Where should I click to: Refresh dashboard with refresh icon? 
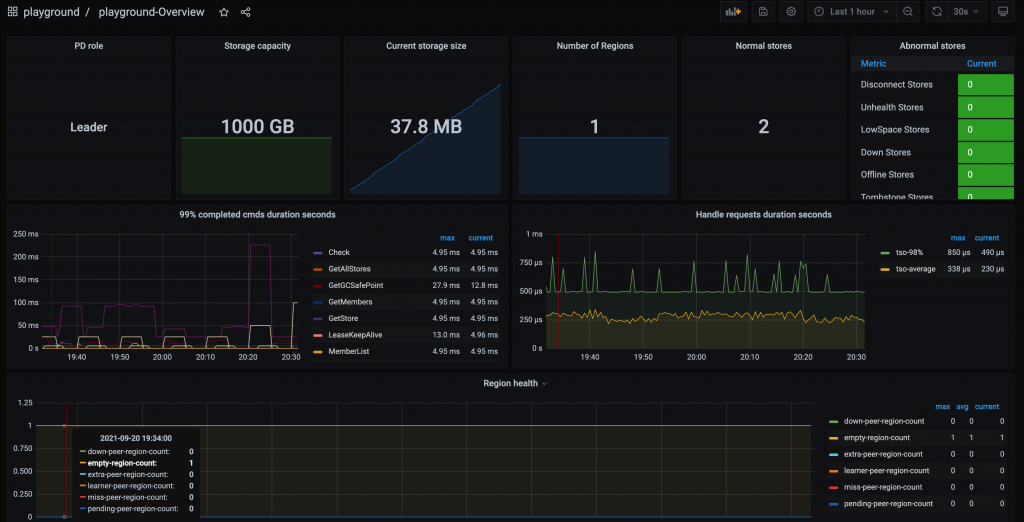pyautogui.click(x=936, y=11)
